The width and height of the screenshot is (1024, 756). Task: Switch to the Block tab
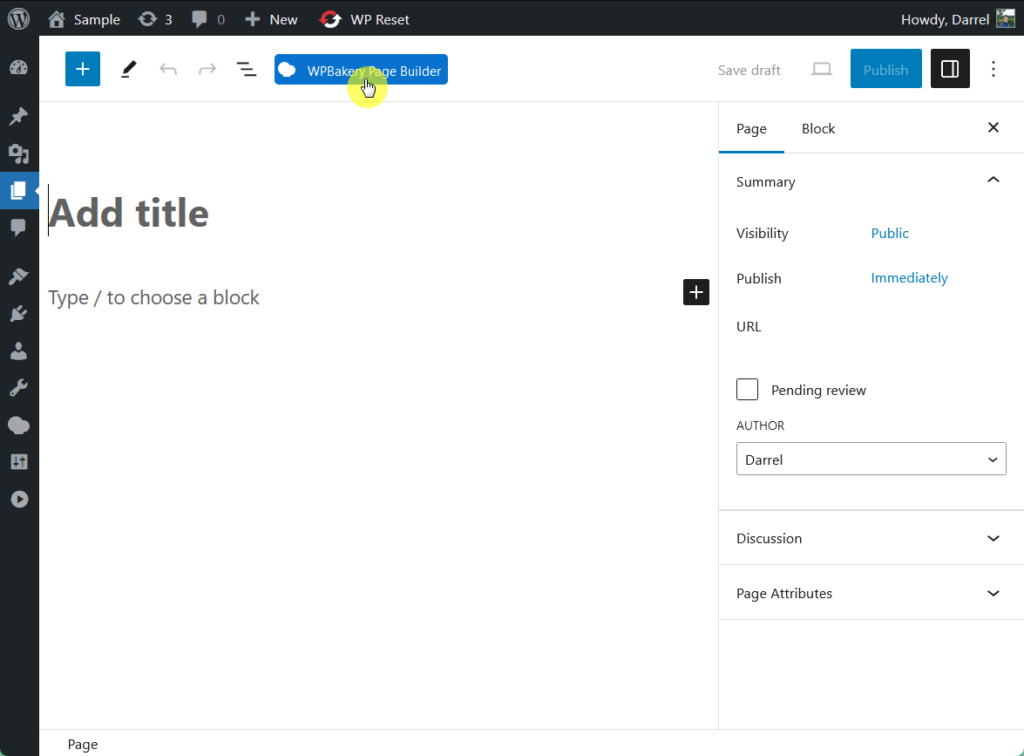pyautogui.click(x=818, y=129)
